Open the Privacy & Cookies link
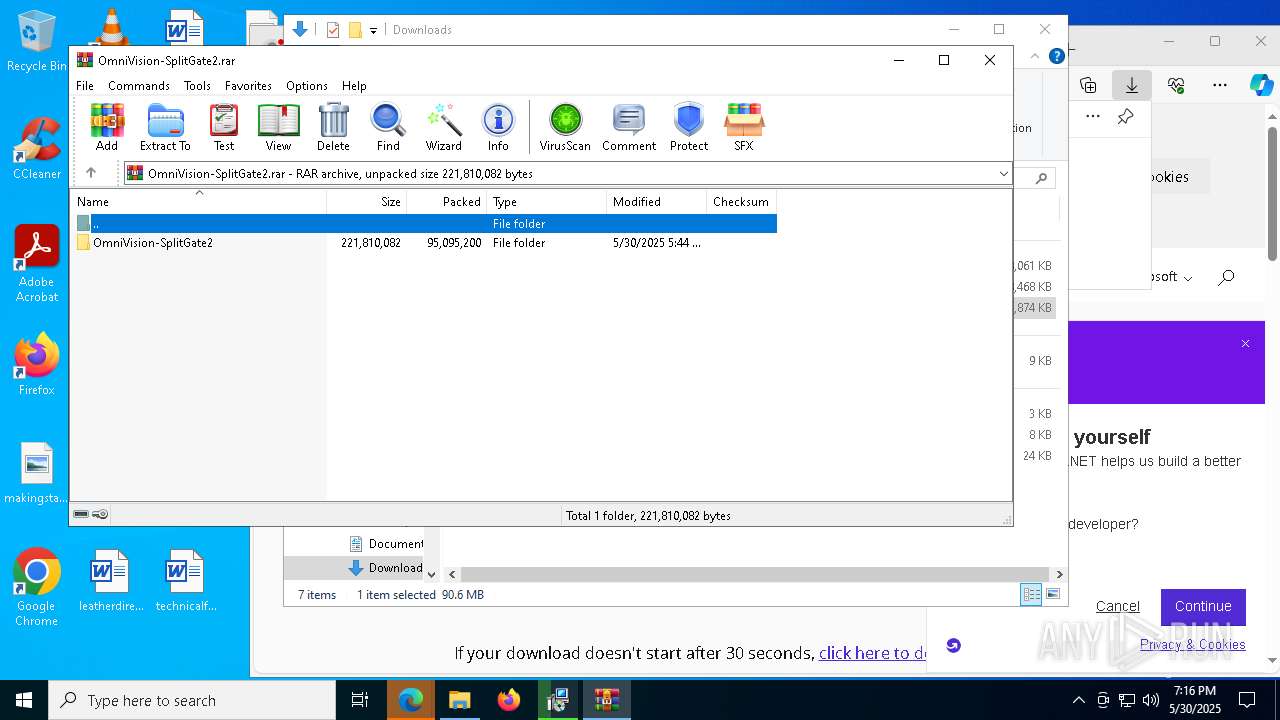The width and height of the screenshot is (1280, 720). [x=1193, y=644]
